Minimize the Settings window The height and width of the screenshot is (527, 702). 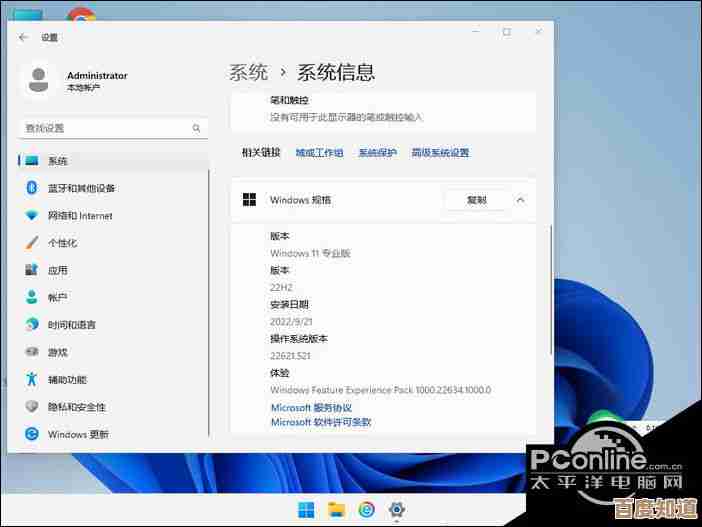tap(476, 32)
